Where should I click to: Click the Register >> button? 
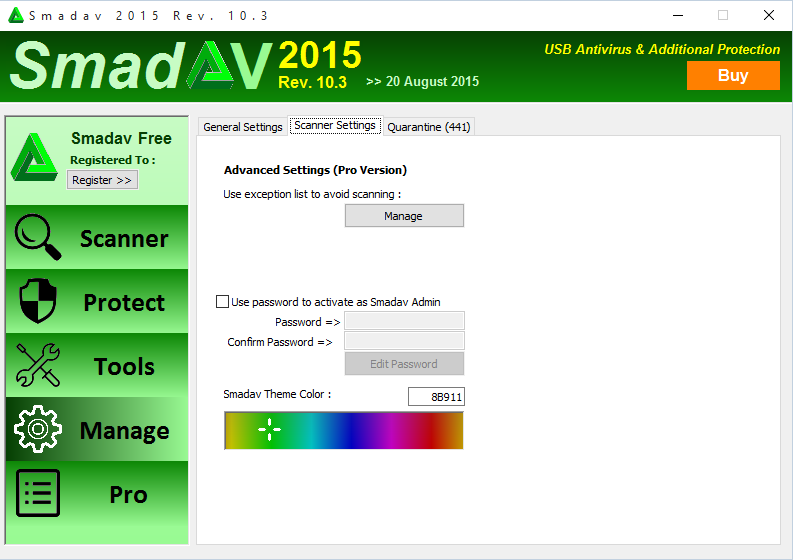click(x=102, y=180)
